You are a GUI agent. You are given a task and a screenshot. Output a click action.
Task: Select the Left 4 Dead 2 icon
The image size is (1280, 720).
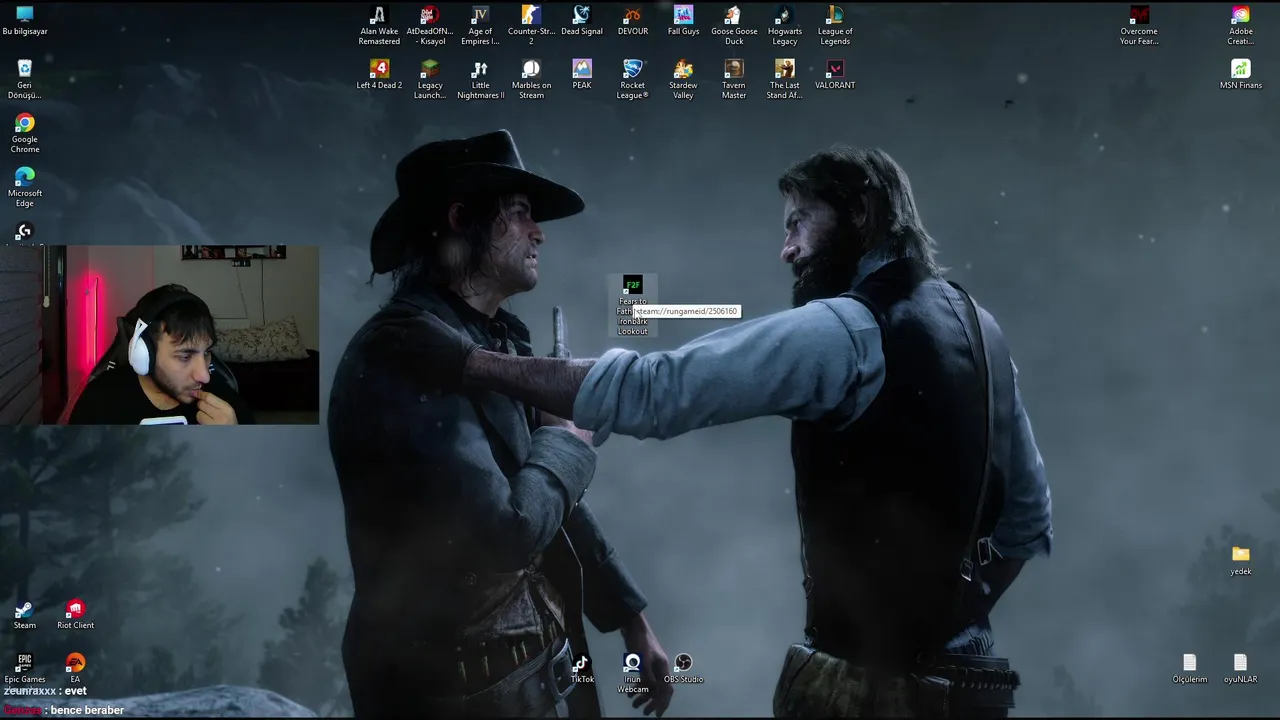[x=379, y=75]
